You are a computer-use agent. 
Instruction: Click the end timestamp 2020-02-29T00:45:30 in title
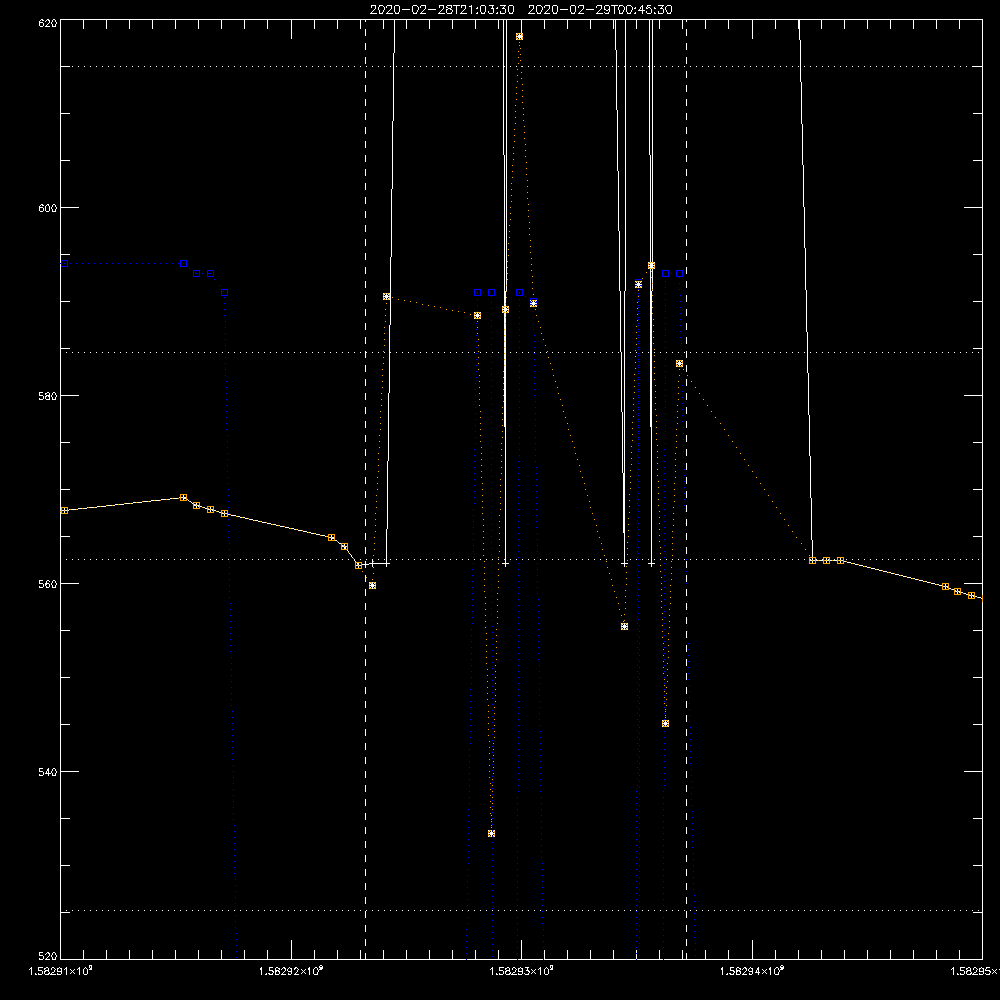[x=600, y=10]
